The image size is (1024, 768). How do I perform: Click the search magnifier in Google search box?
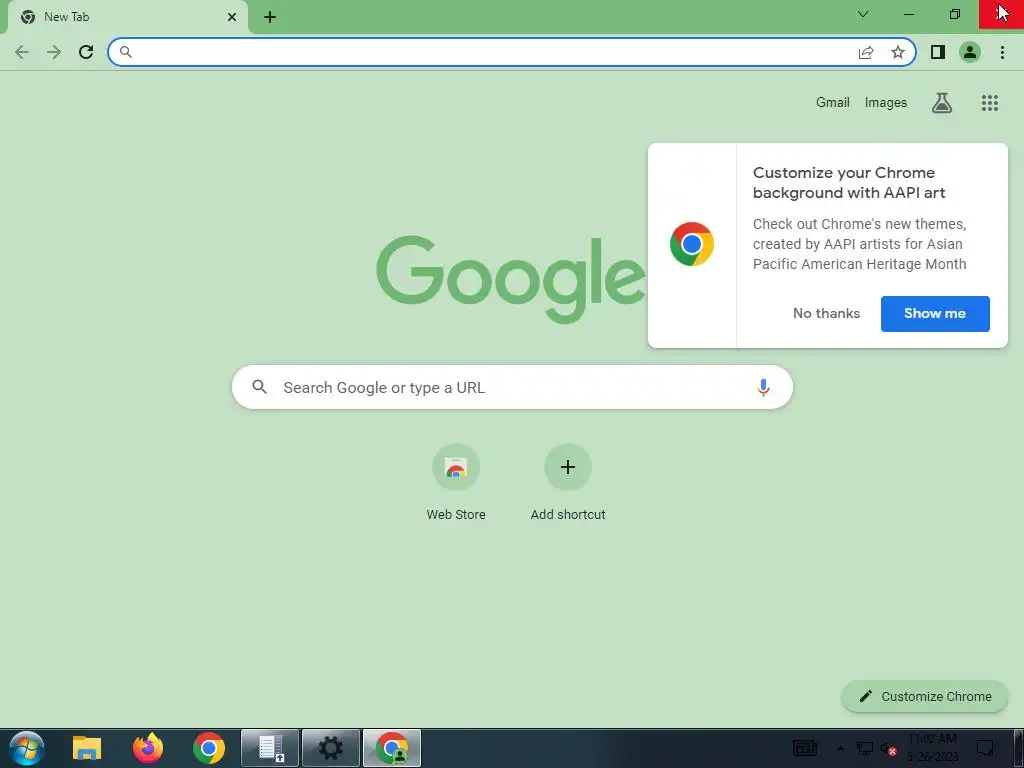[259, 387]
